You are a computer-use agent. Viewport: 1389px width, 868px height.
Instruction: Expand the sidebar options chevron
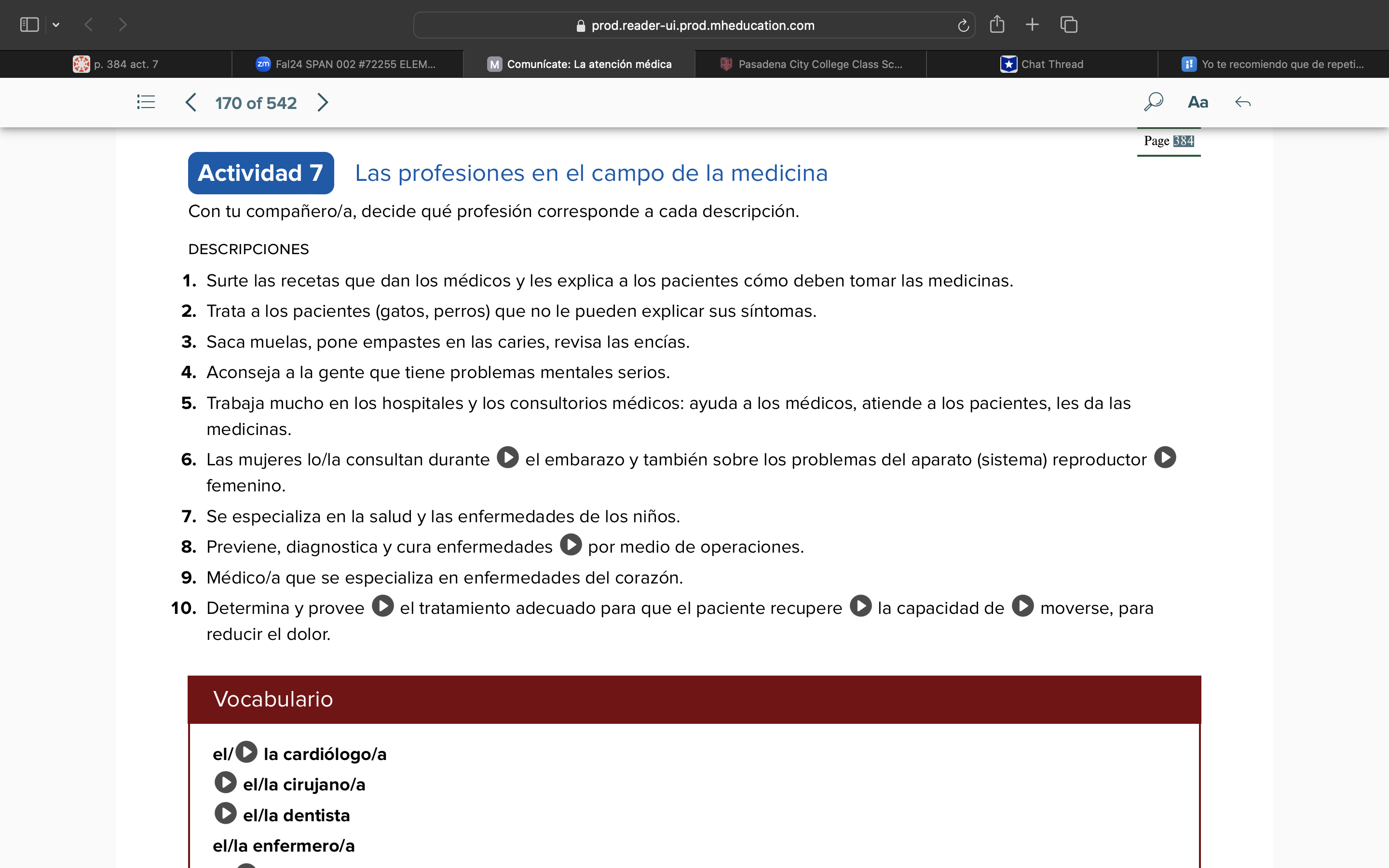coord(55,24)
